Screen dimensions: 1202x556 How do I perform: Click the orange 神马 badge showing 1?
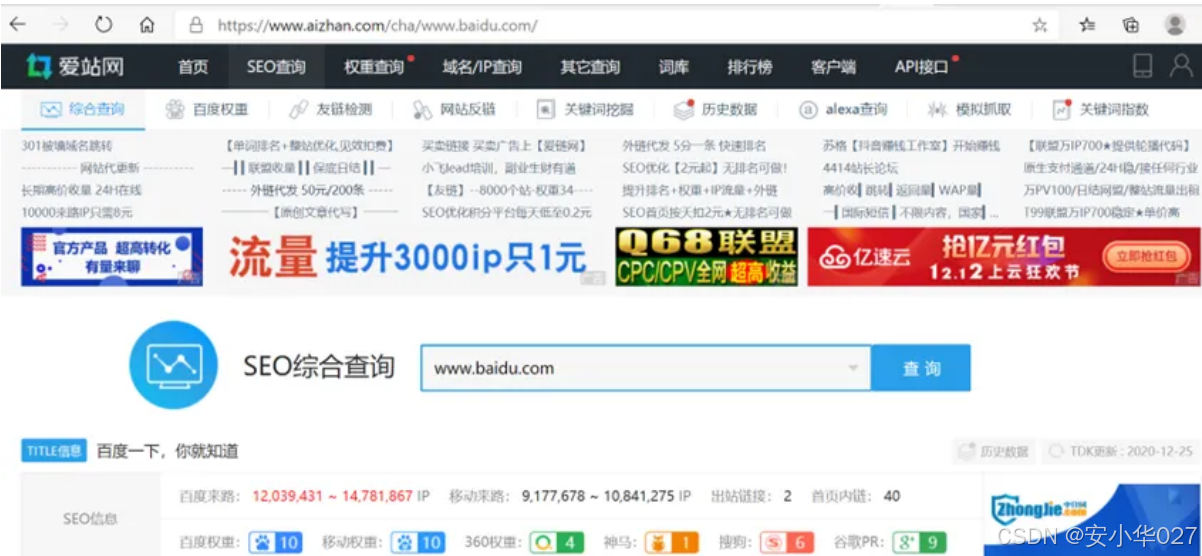pos(671,542)
